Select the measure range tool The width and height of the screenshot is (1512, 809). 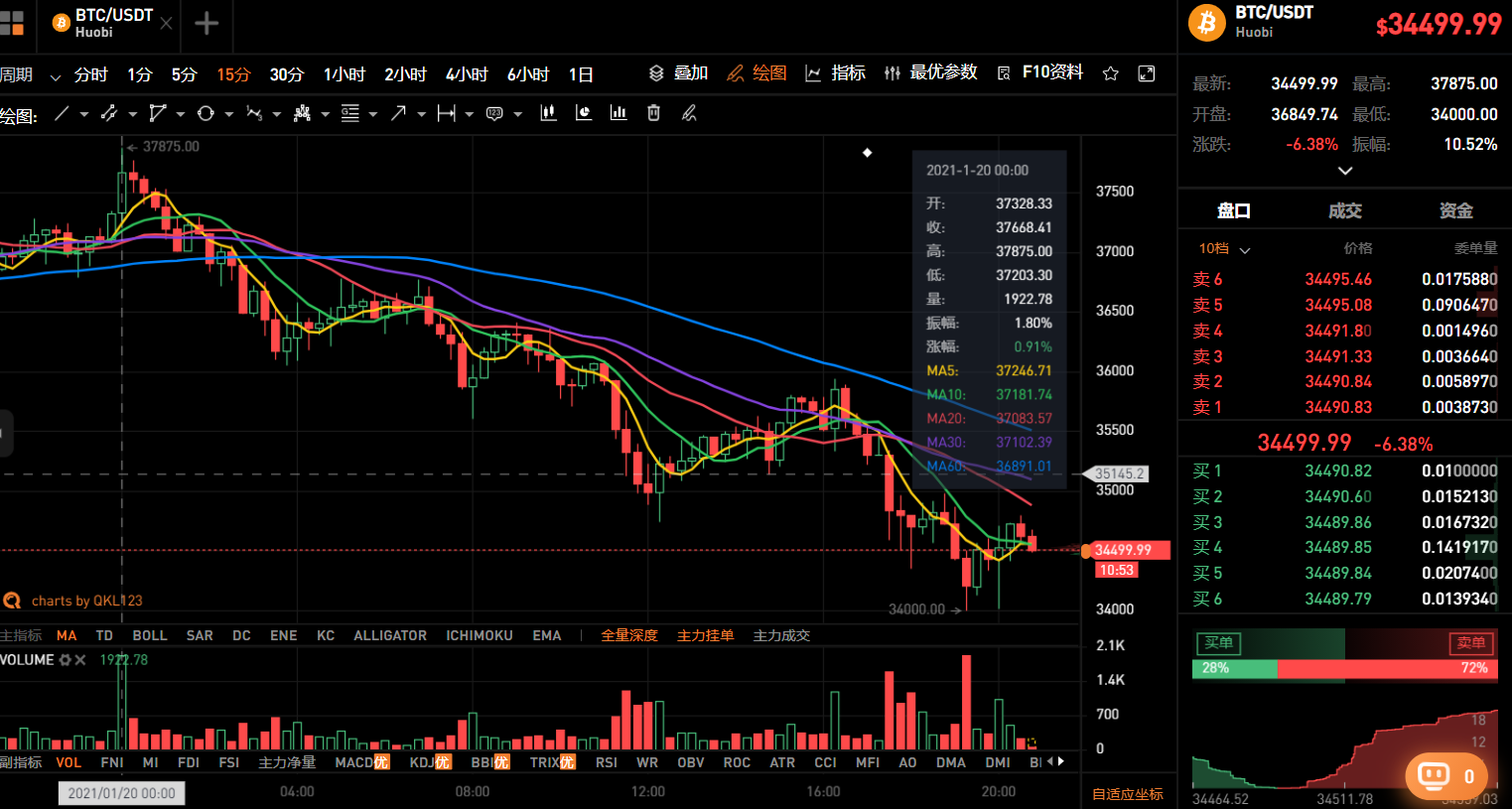[x=447, y=114]
